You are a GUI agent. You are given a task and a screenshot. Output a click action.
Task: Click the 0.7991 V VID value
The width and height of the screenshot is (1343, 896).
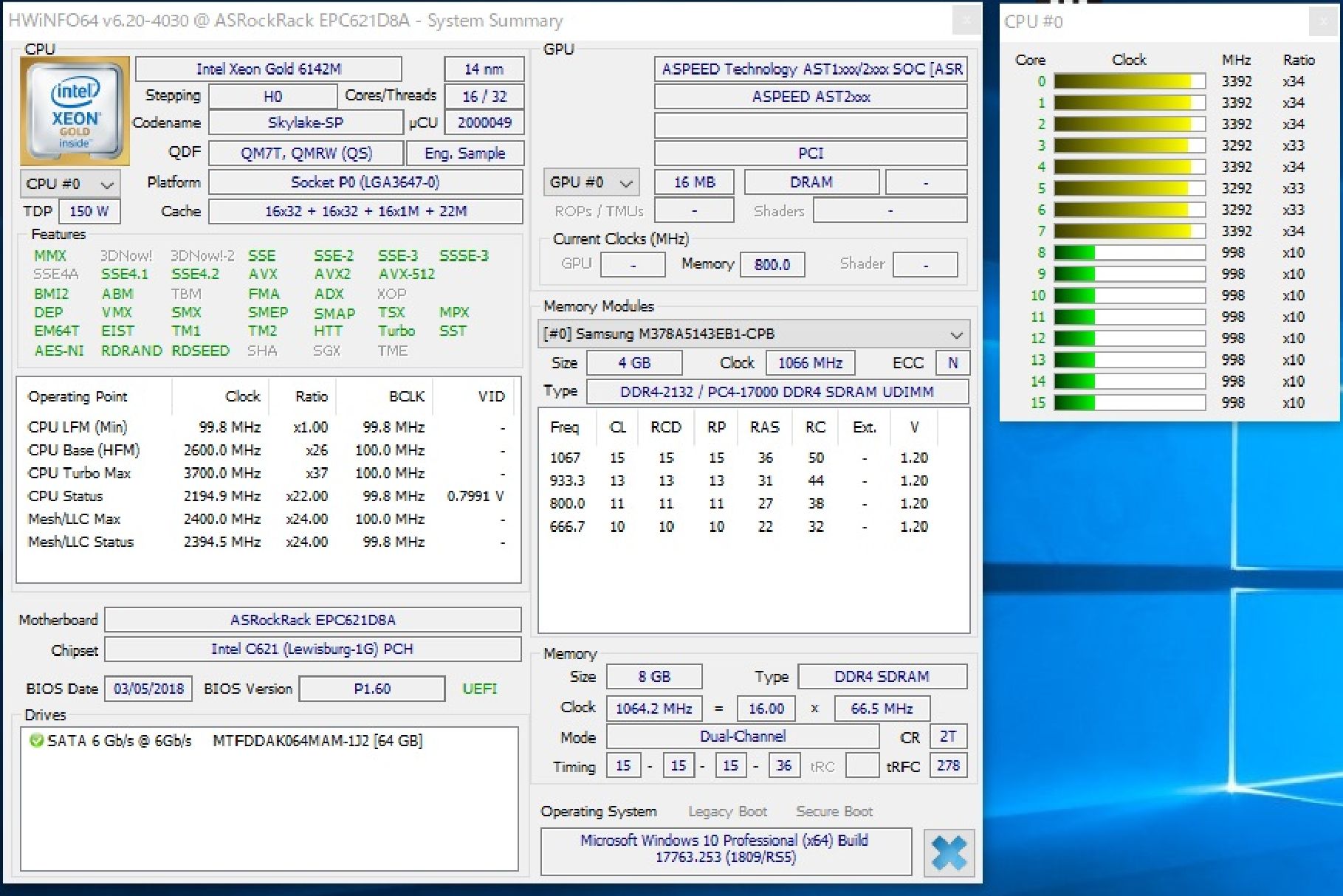(475, 496)
